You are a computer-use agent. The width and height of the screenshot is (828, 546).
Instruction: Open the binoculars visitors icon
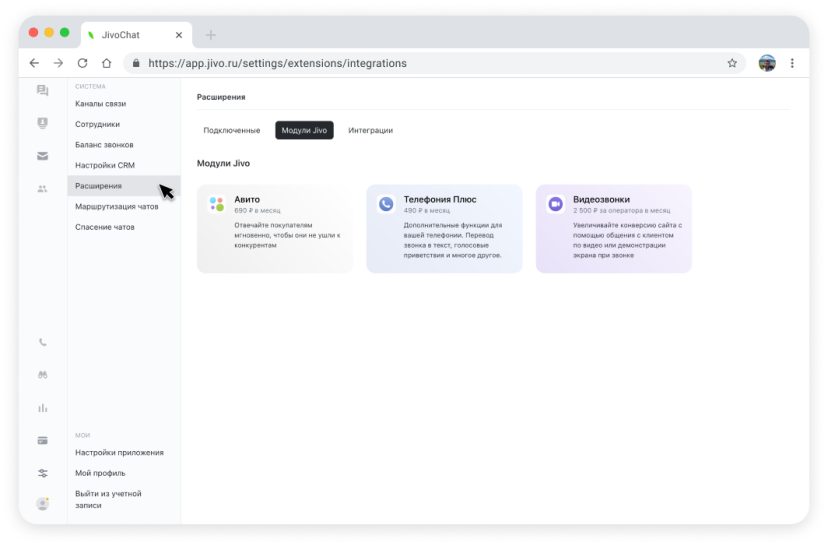(x=42, y=375)
